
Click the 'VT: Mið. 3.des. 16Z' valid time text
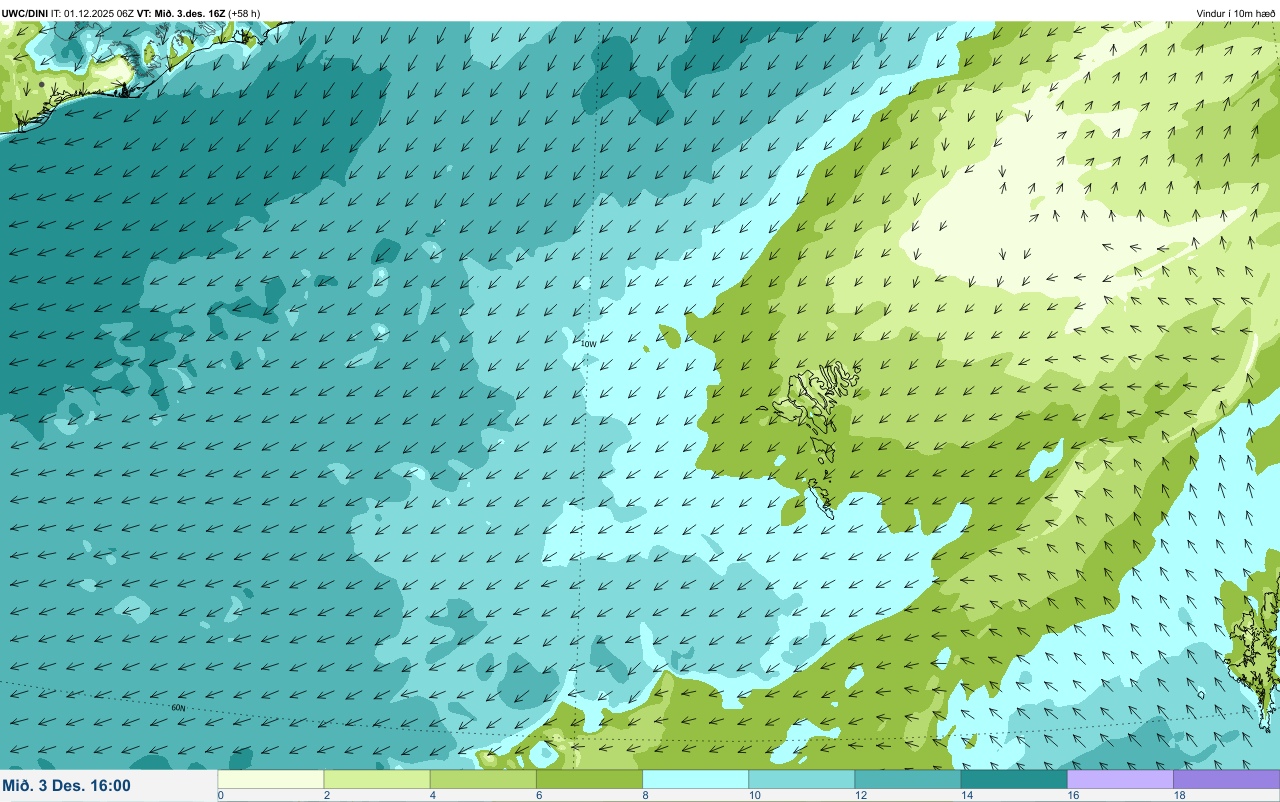coord(181,13)
